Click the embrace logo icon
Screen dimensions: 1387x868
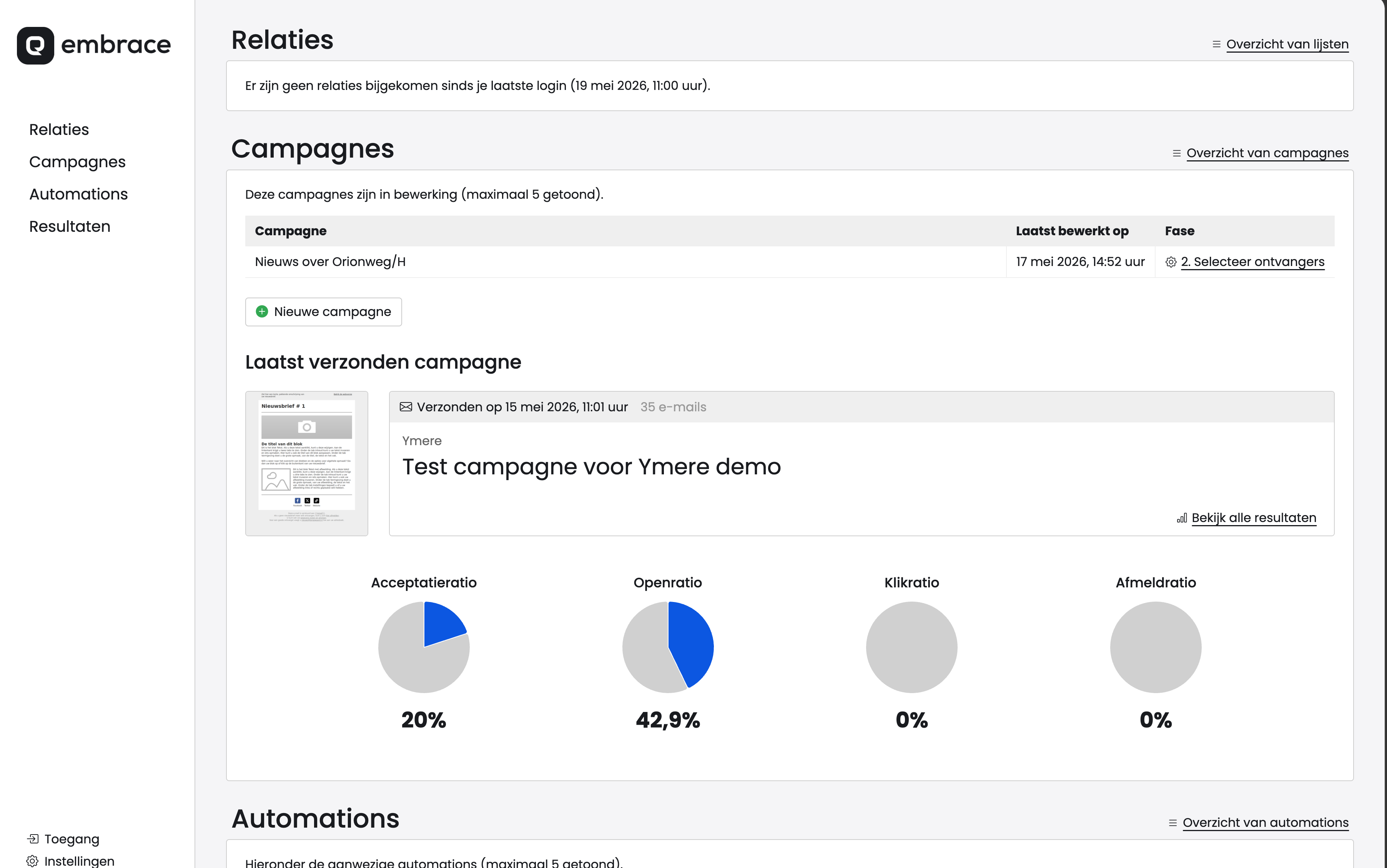(x=36, y=45)
